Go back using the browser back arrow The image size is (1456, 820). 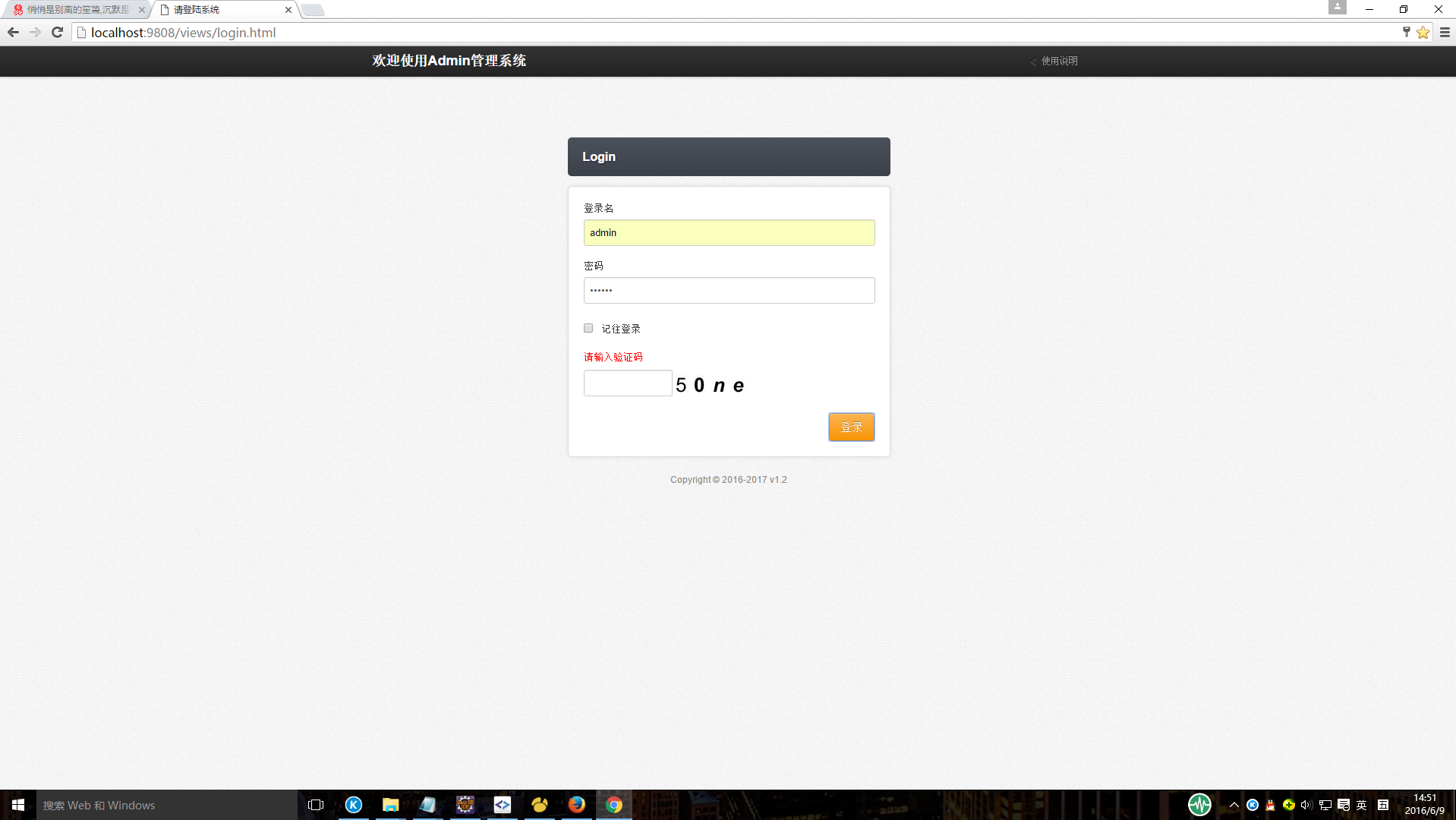13,32
